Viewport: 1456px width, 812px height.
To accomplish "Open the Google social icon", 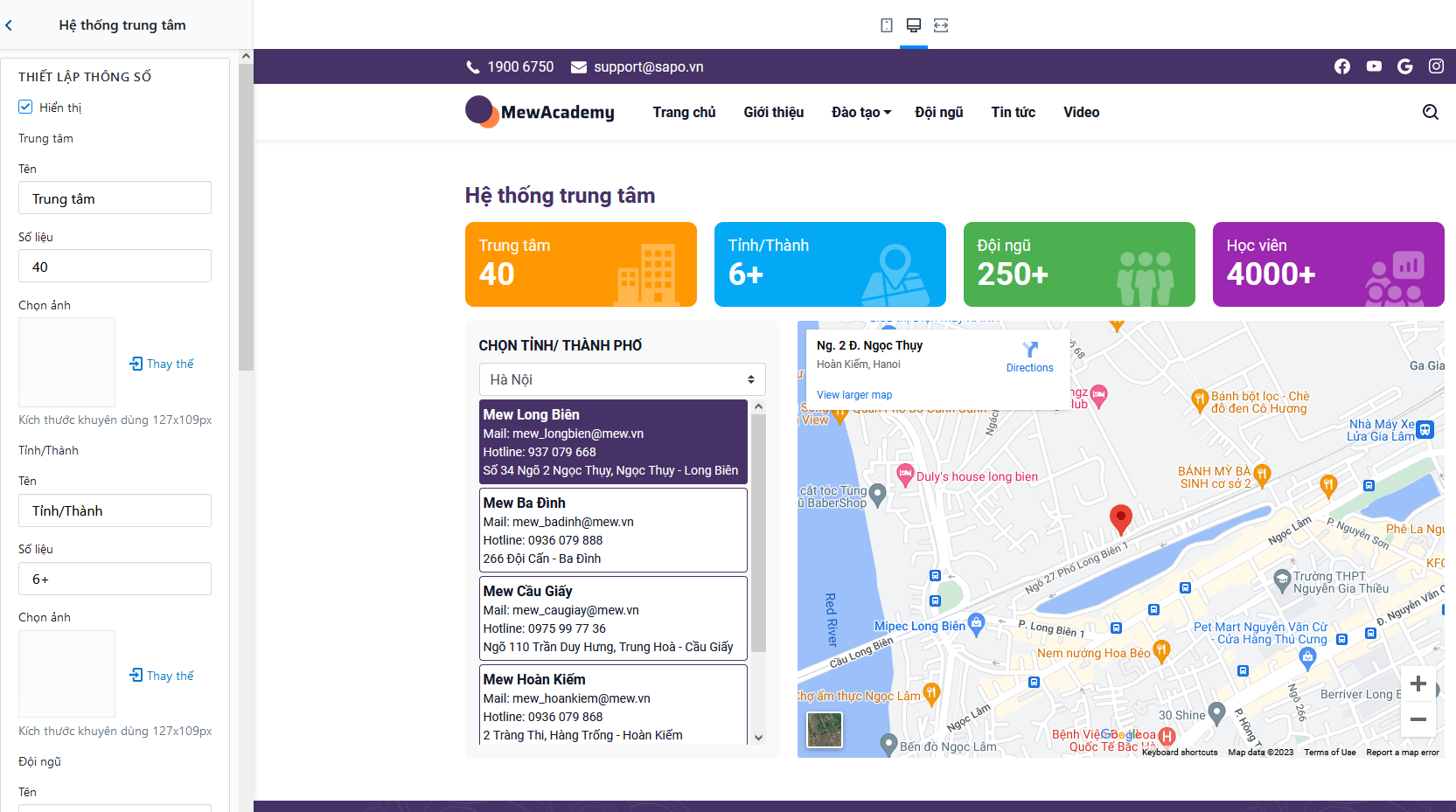I will (x=1405, y=66).
